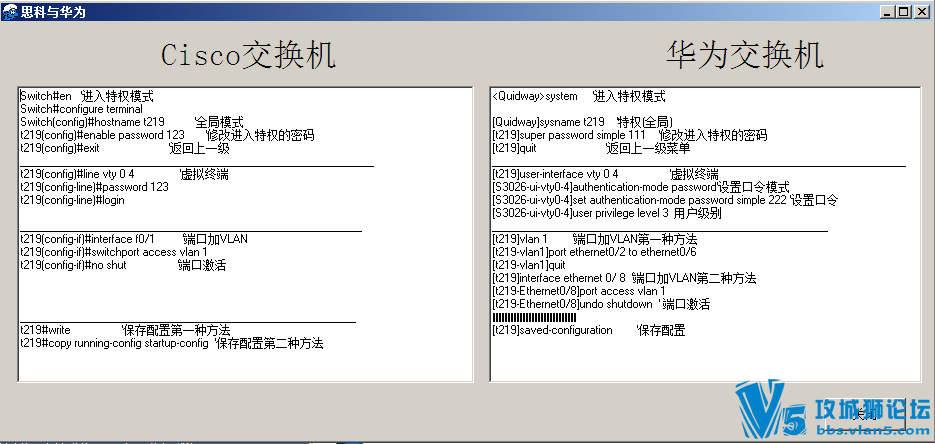Click the line "[t219-vlan1]quit"

(529, 265)
